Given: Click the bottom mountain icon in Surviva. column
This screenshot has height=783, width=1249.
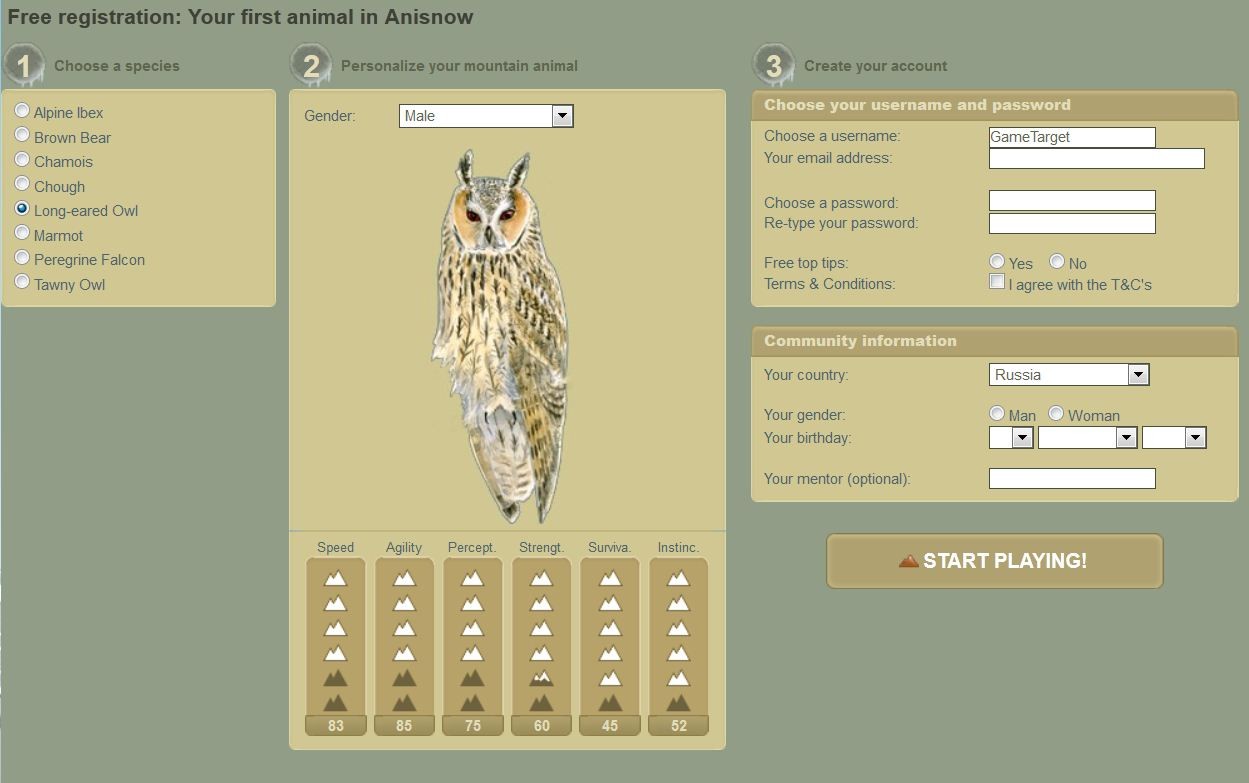Looking at the screenshot, I should point(610,702).
